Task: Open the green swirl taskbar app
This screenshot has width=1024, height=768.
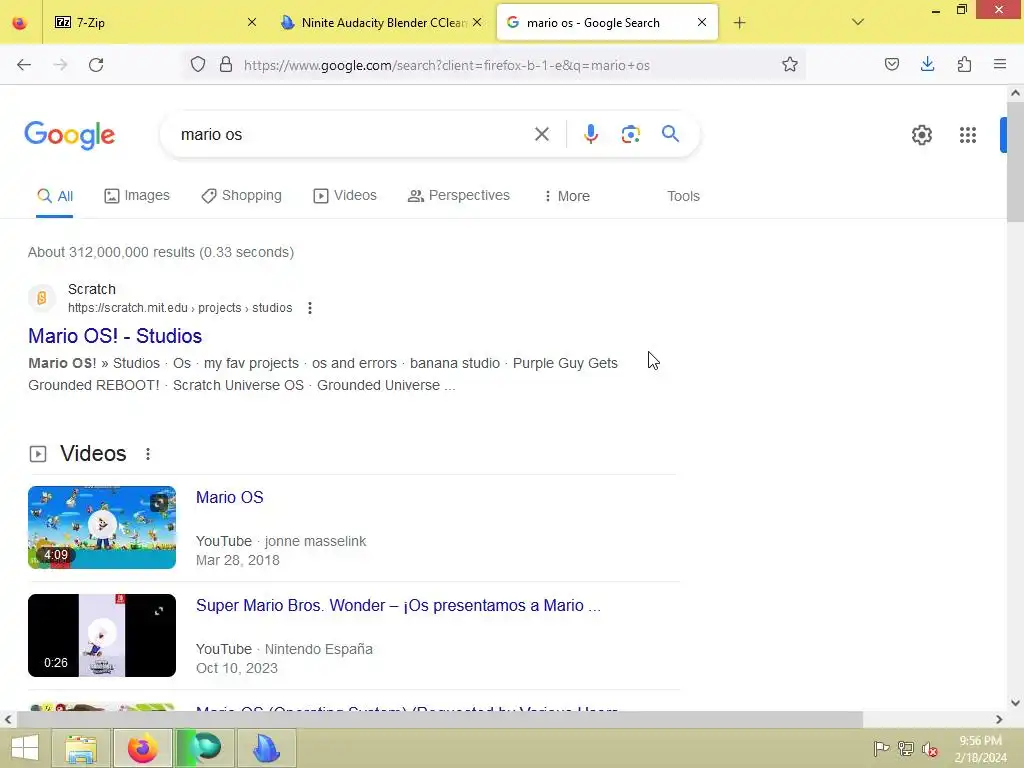Action: pos(204,748)
